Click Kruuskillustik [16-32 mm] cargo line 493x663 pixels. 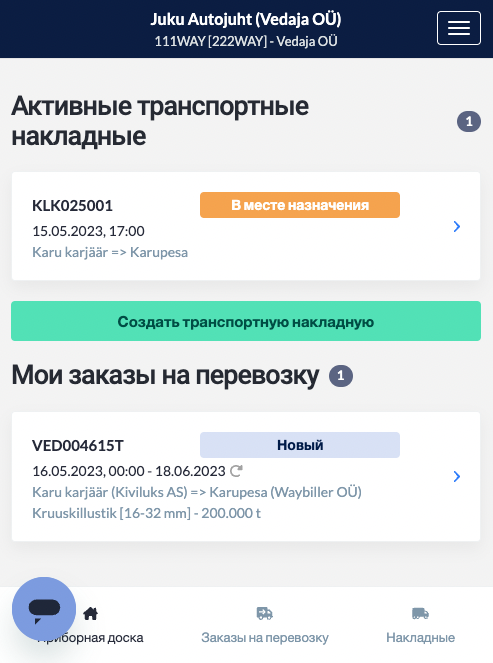[x=146, y=513]
